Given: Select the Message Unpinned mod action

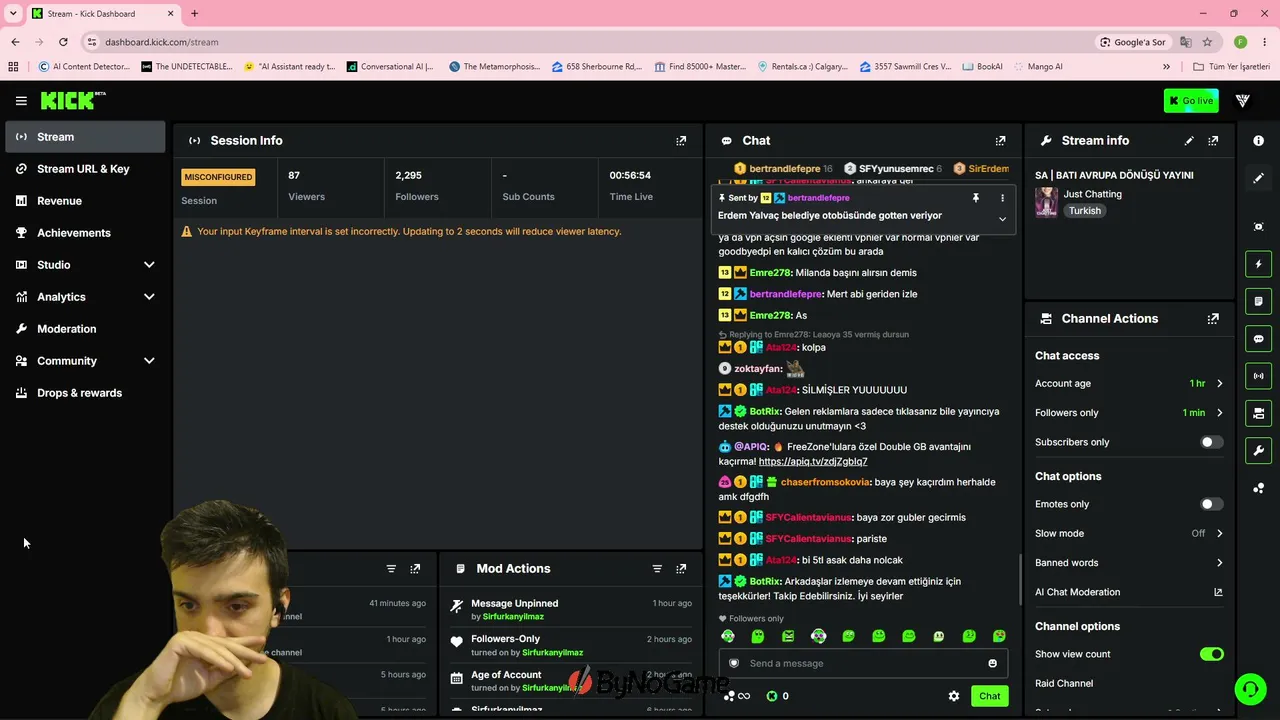Looking at the screenshot, I should click(x=515, y=604).
